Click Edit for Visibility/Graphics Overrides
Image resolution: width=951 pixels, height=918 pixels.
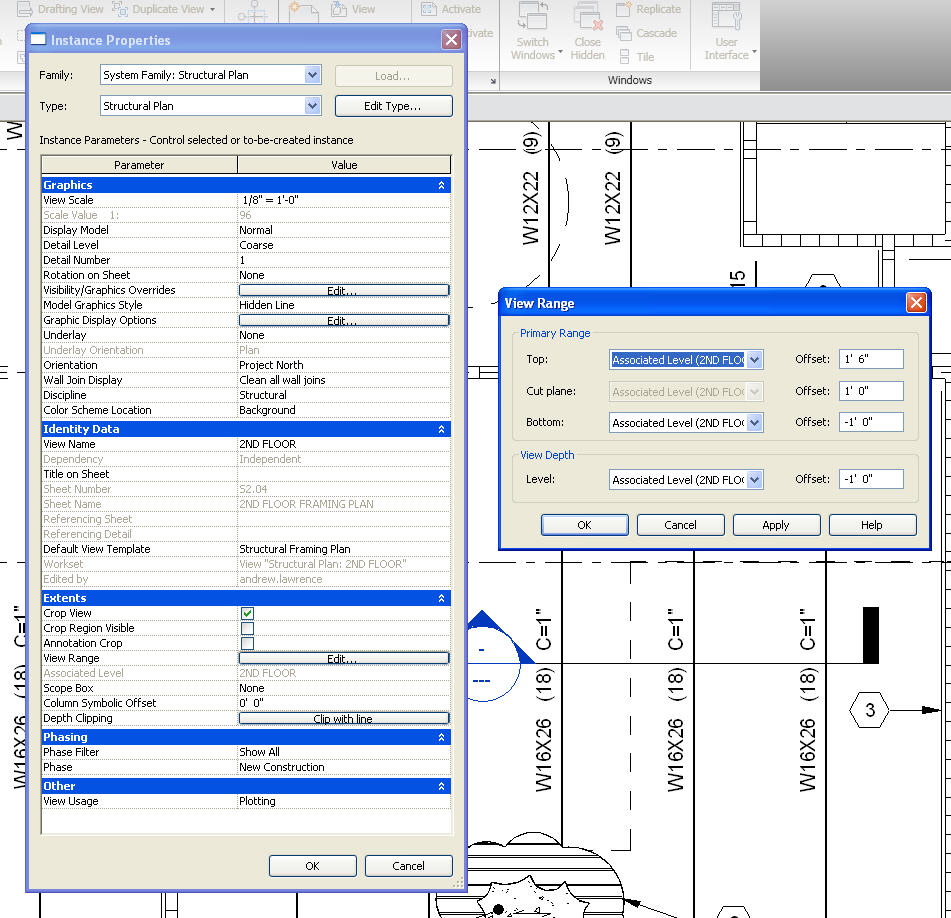[x=343, y=290]
